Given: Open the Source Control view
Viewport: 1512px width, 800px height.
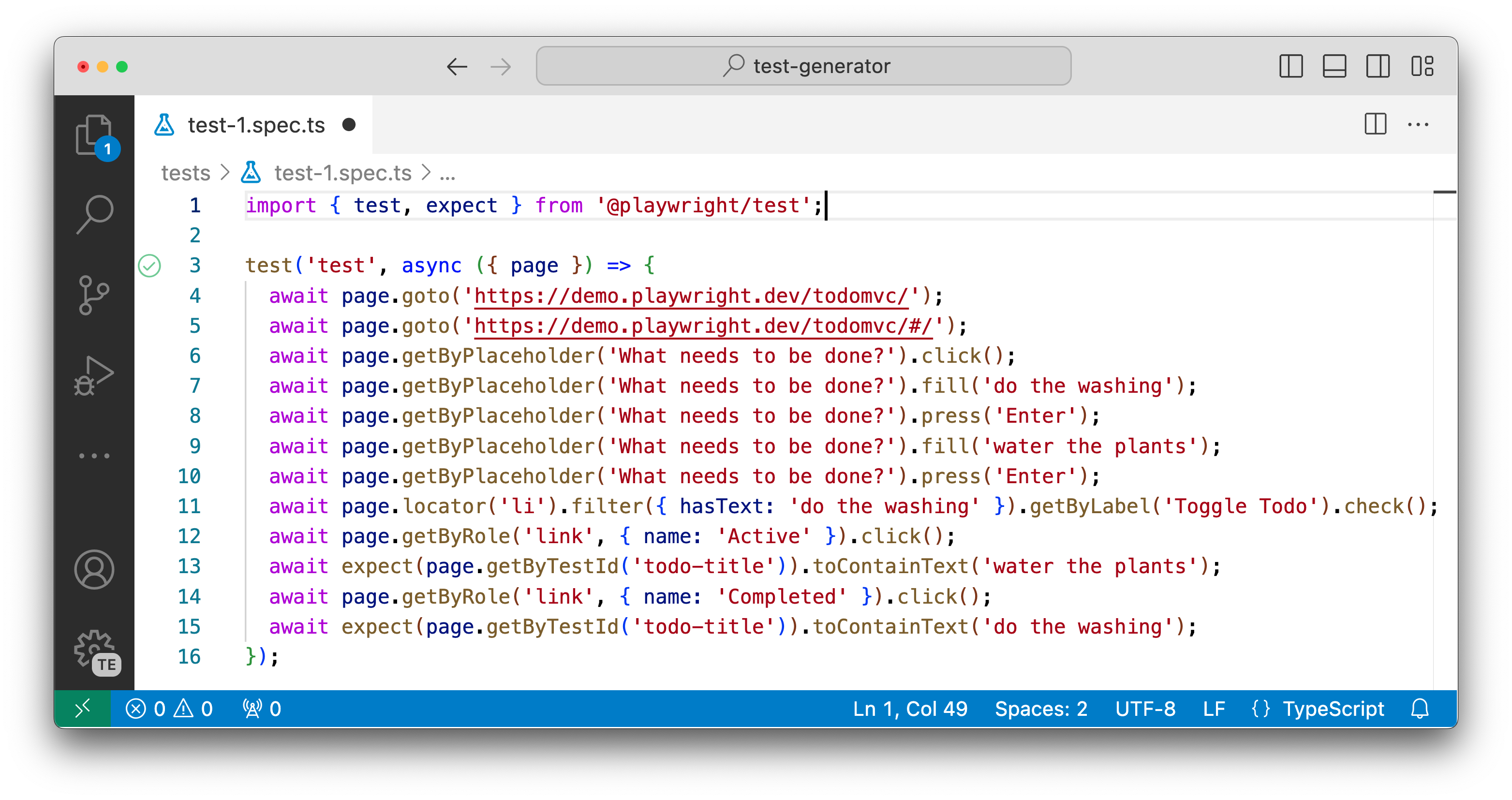Looking at the screenshot, I should click(94, 295).
